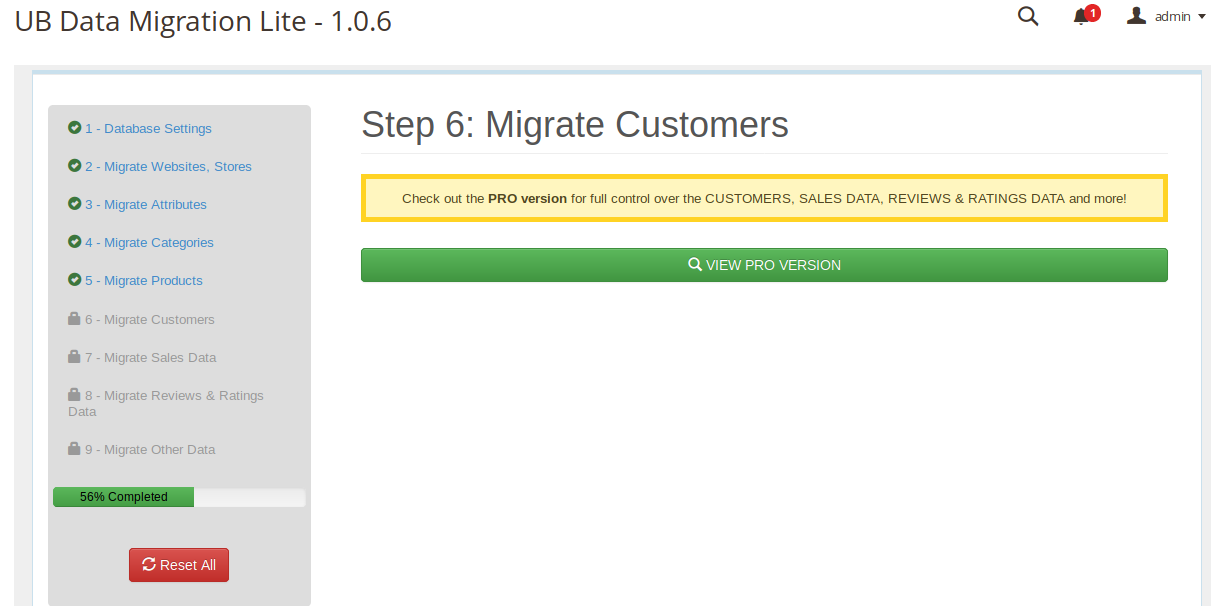The width and height of the screenshot is (1211, 606).
Task: Click the lock icon beside Migrate Customers
Action: [x=74, y=319]
